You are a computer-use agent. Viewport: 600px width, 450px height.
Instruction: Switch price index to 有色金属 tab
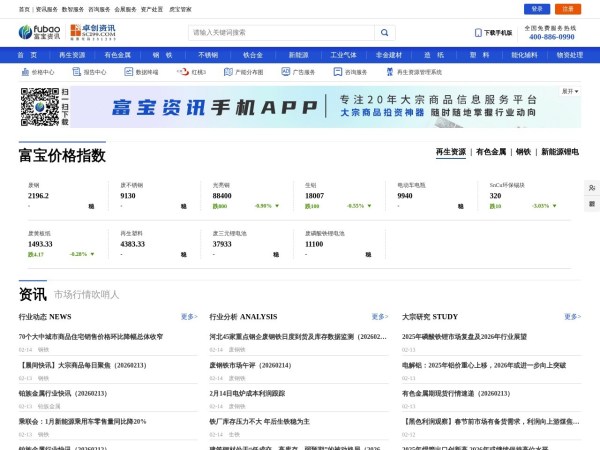(x=490, y=152)
